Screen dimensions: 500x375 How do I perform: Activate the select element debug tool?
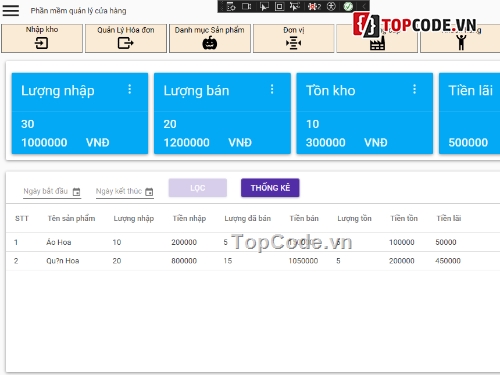tap(264, 6)
